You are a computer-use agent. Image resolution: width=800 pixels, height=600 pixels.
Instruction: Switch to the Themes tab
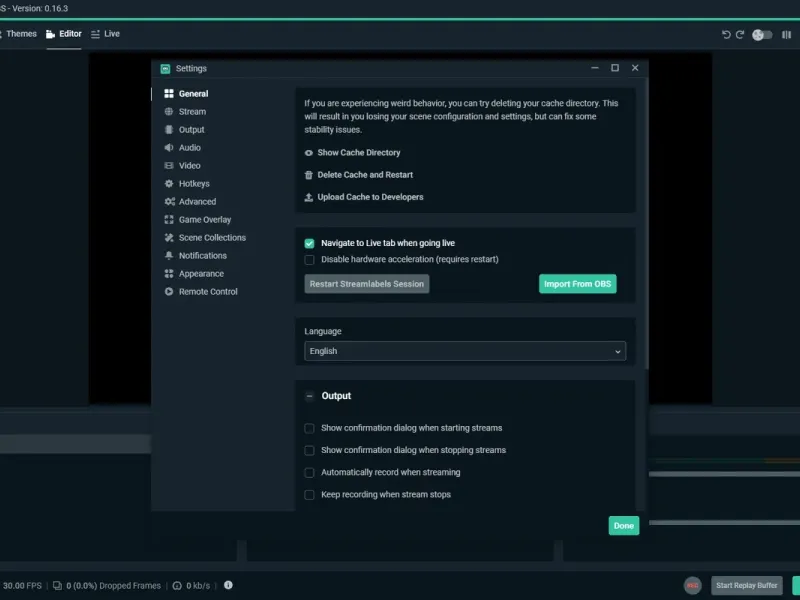click(19, 34)
